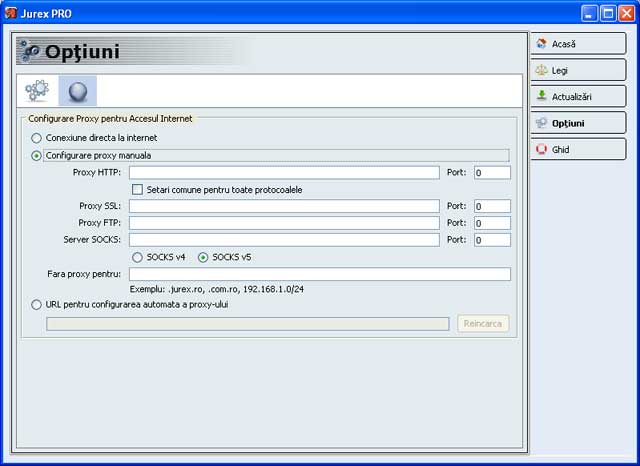Open the Actualizări section

(578, 96)
